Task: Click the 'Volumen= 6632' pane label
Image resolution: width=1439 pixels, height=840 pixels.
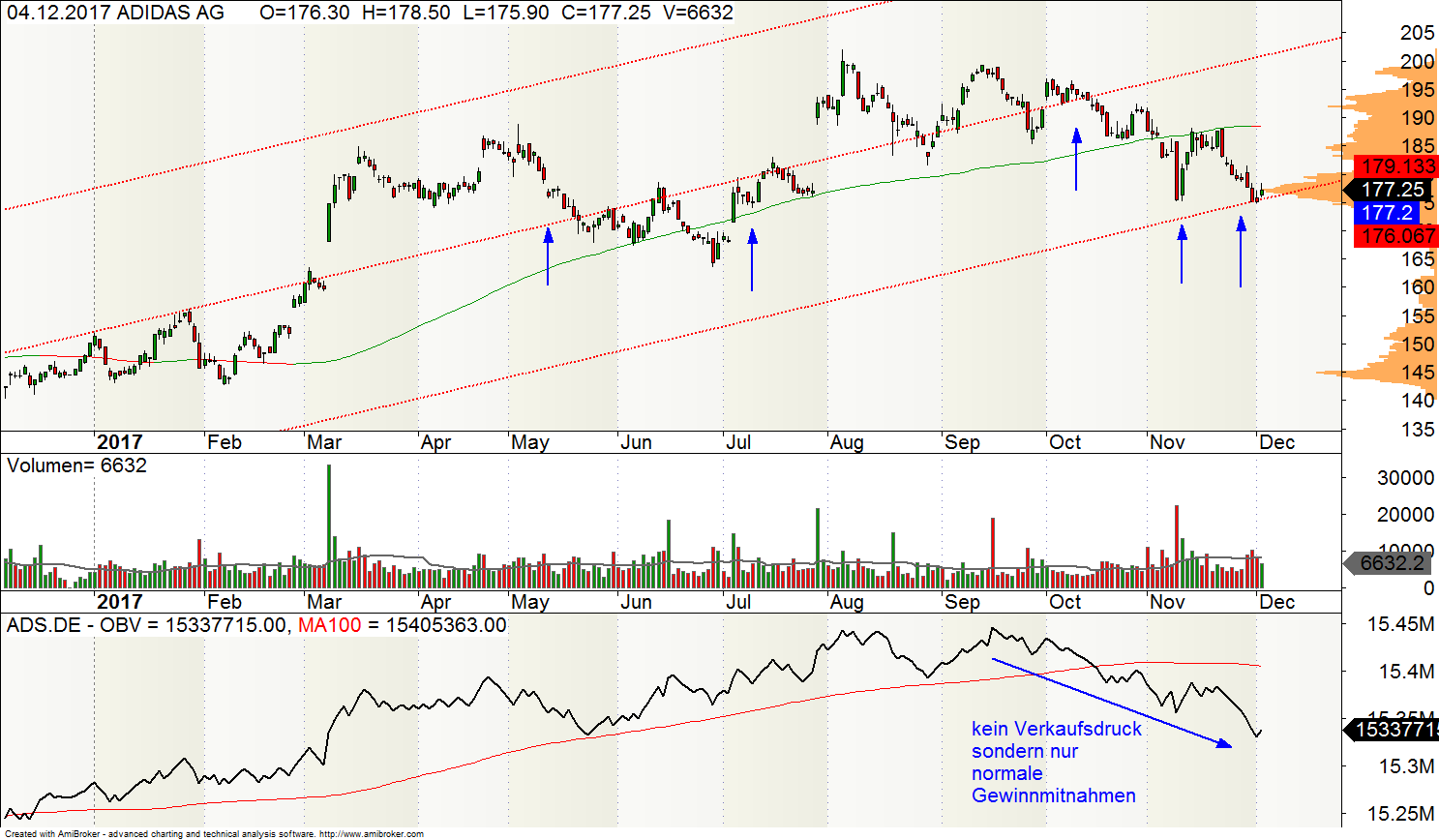Action: tap(76, 465)
